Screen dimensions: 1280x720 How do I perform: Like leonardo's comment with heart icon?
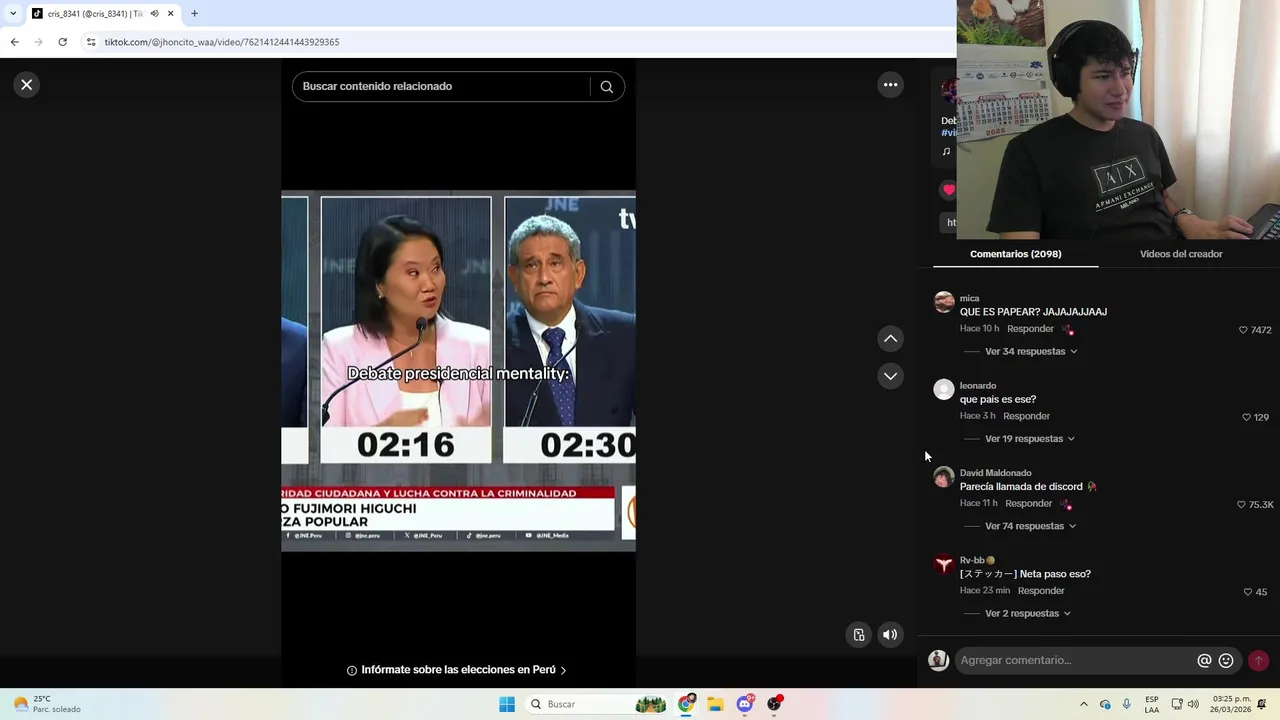click(1246, 417)
